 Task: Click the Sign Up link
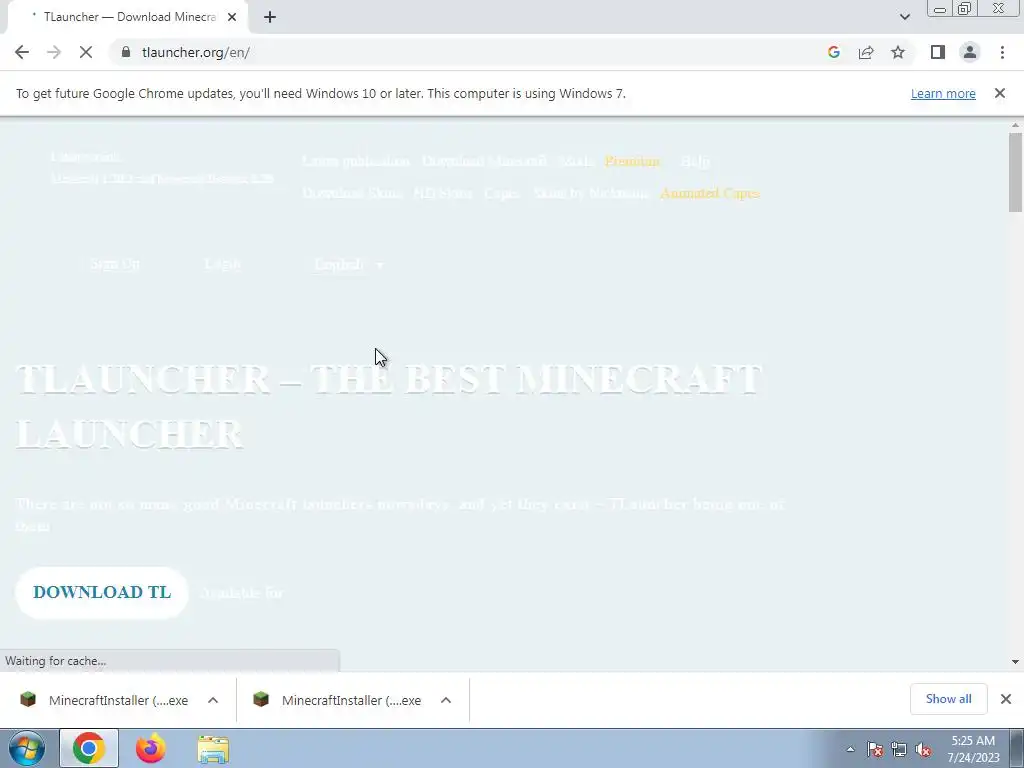pos(115,264)
